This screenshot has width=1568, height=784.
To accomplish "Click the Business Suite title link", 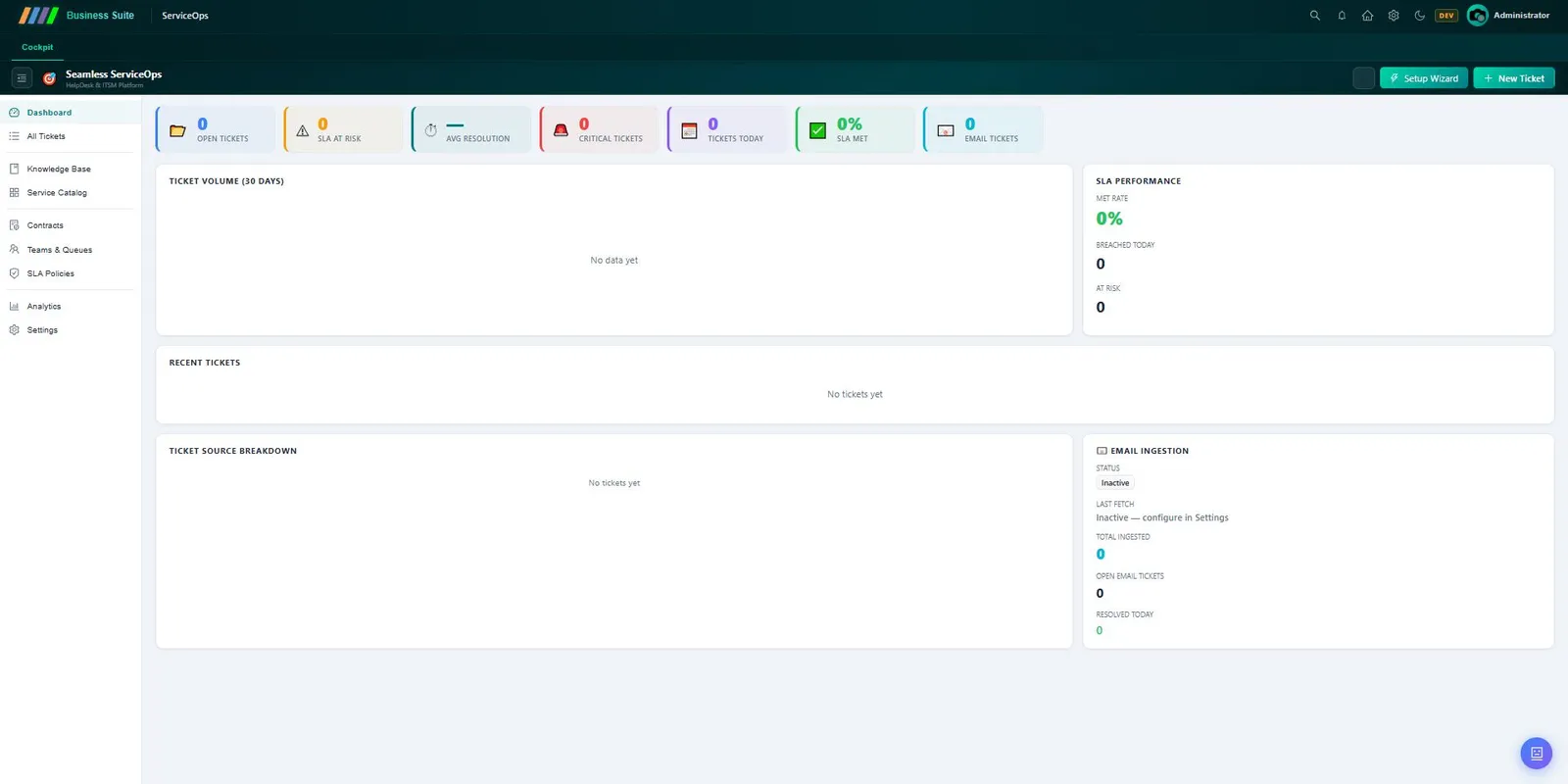I will [100, 16].
